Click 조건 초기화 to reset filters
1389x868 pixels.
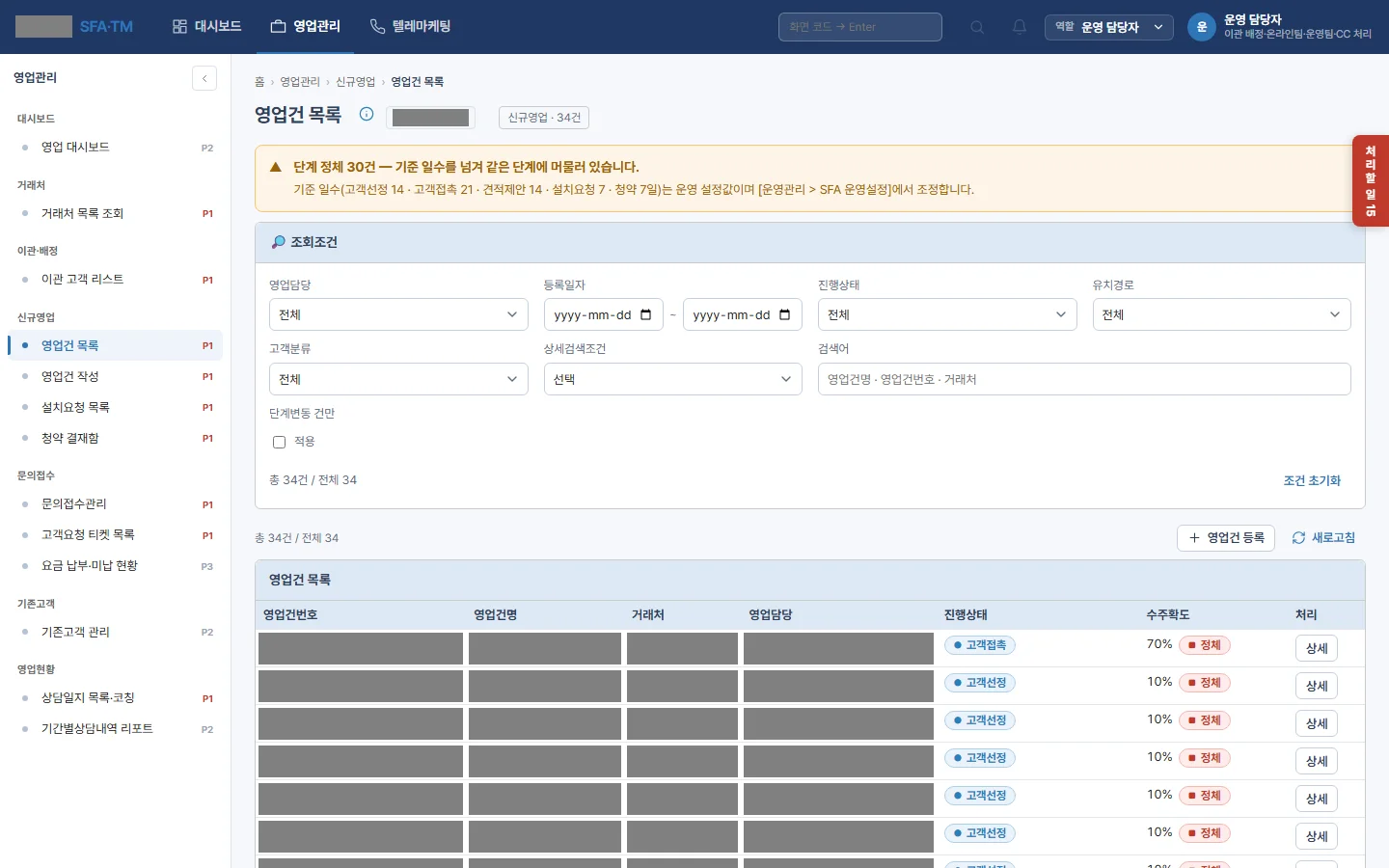[x=1312, y=480]
